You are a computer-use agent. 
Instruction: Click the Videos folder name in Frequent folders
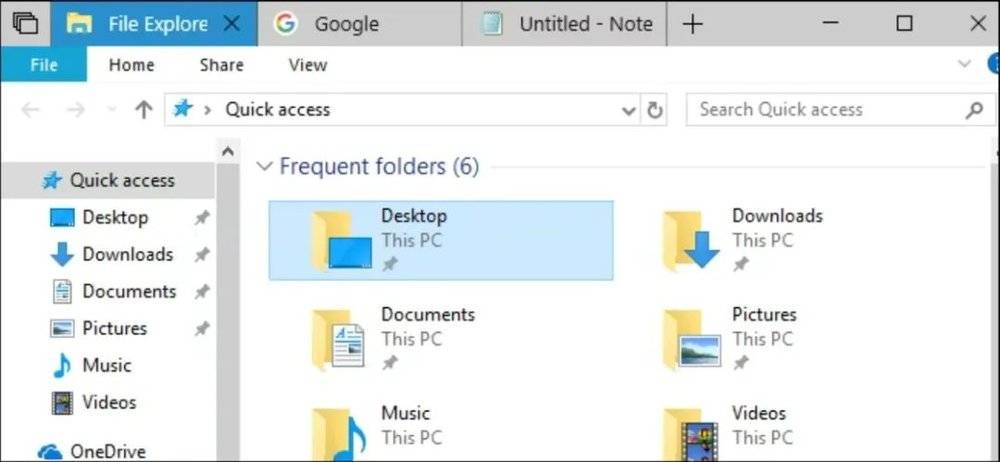[x=759, y=413]
